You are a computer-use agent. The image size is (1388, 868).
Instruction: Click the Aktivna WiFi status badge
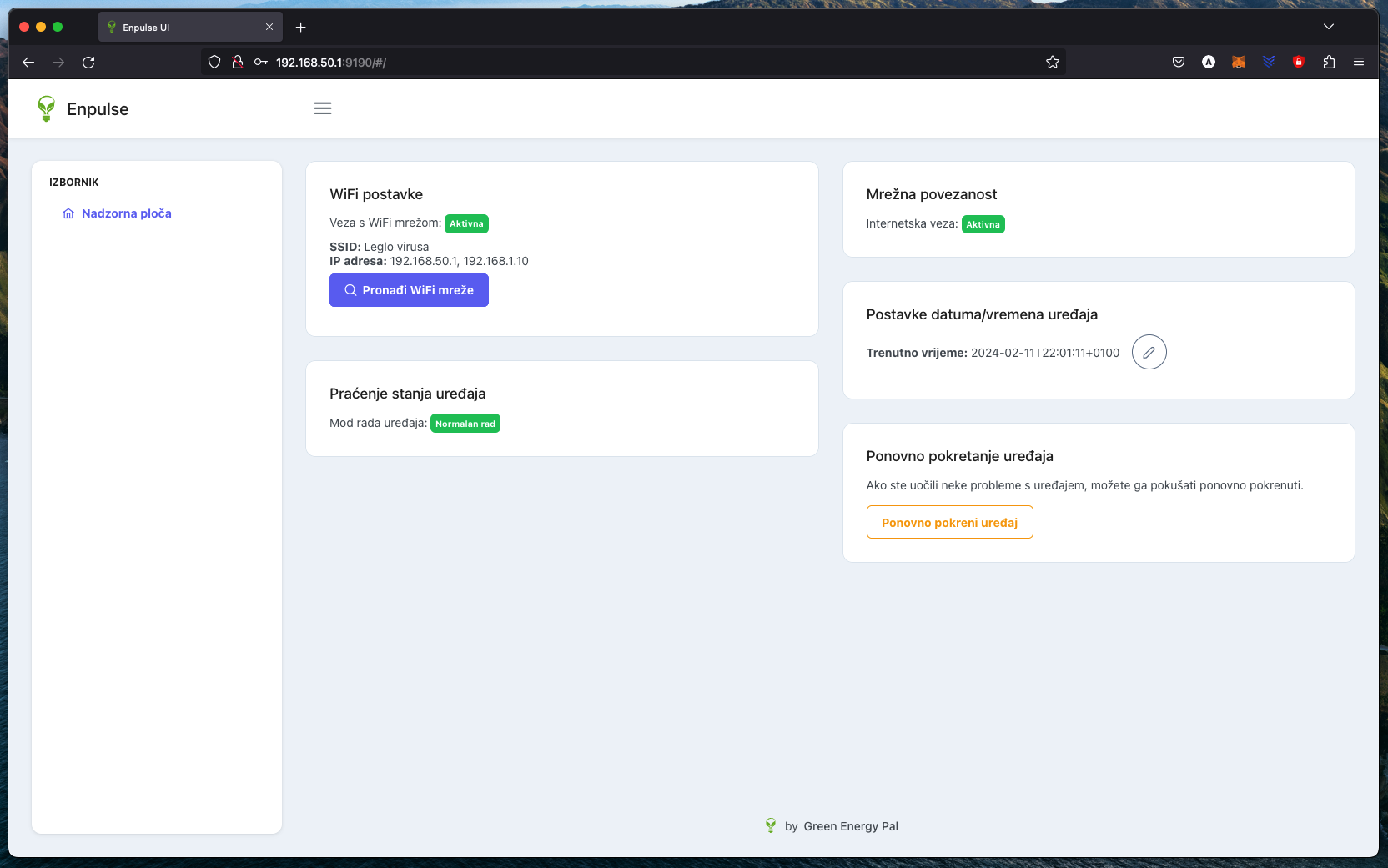point(466,223)
